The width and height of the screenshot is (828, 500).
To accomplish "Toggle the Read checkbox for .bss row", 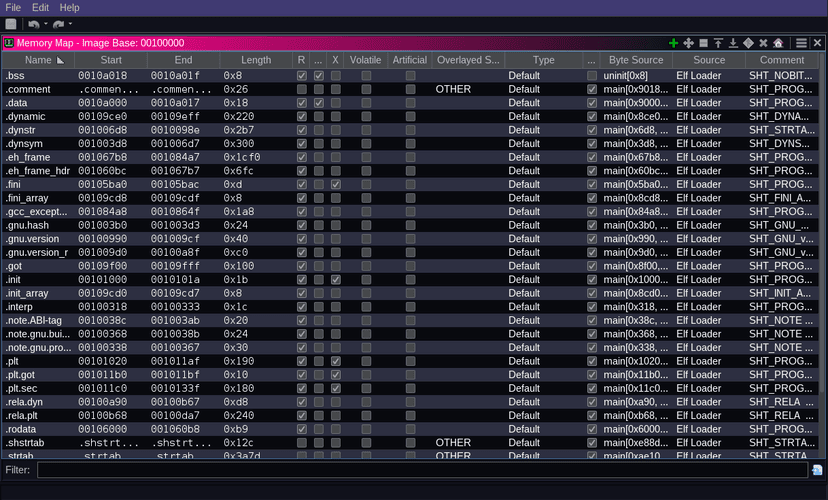I will point(302,75).
